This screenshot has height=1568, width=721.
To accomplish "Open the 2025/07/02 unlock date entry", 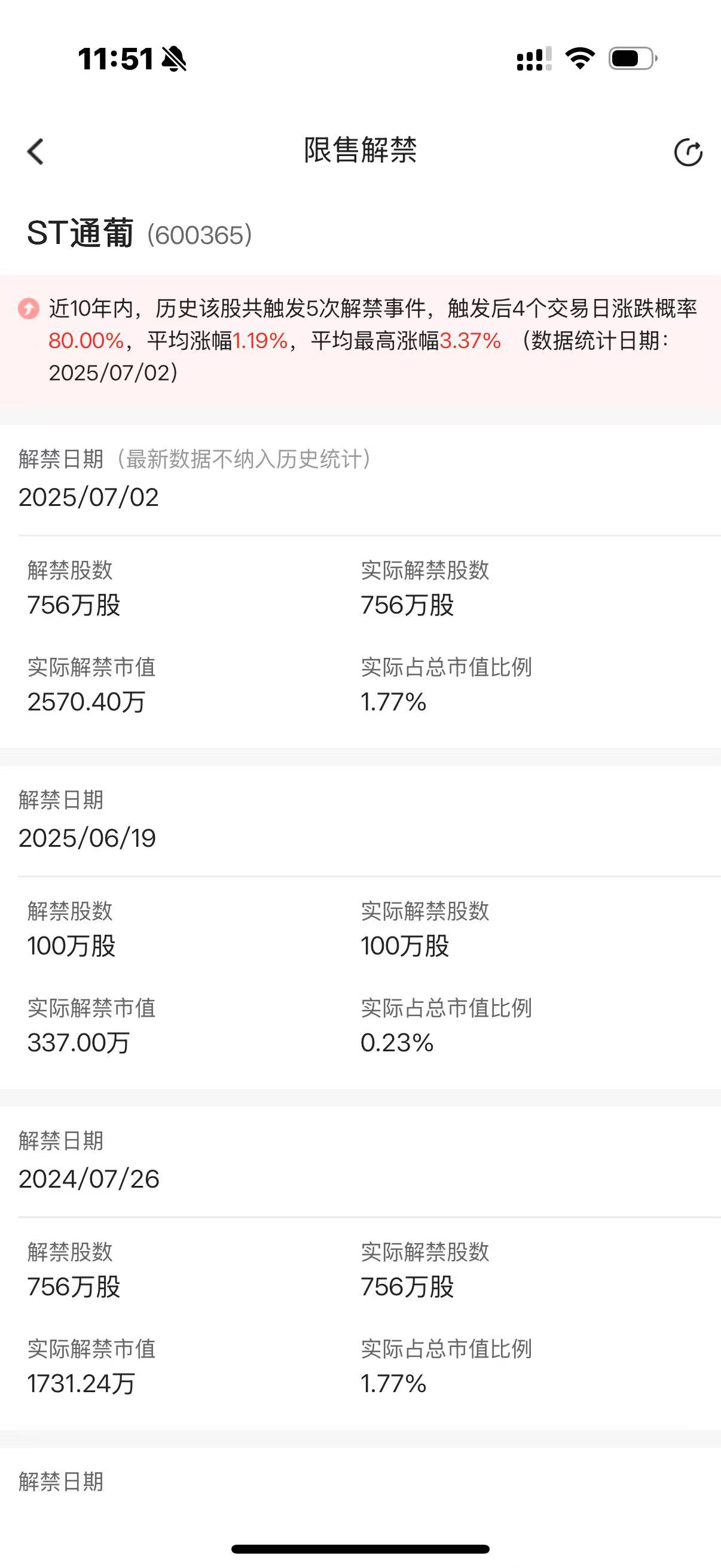I will [89, 498].
